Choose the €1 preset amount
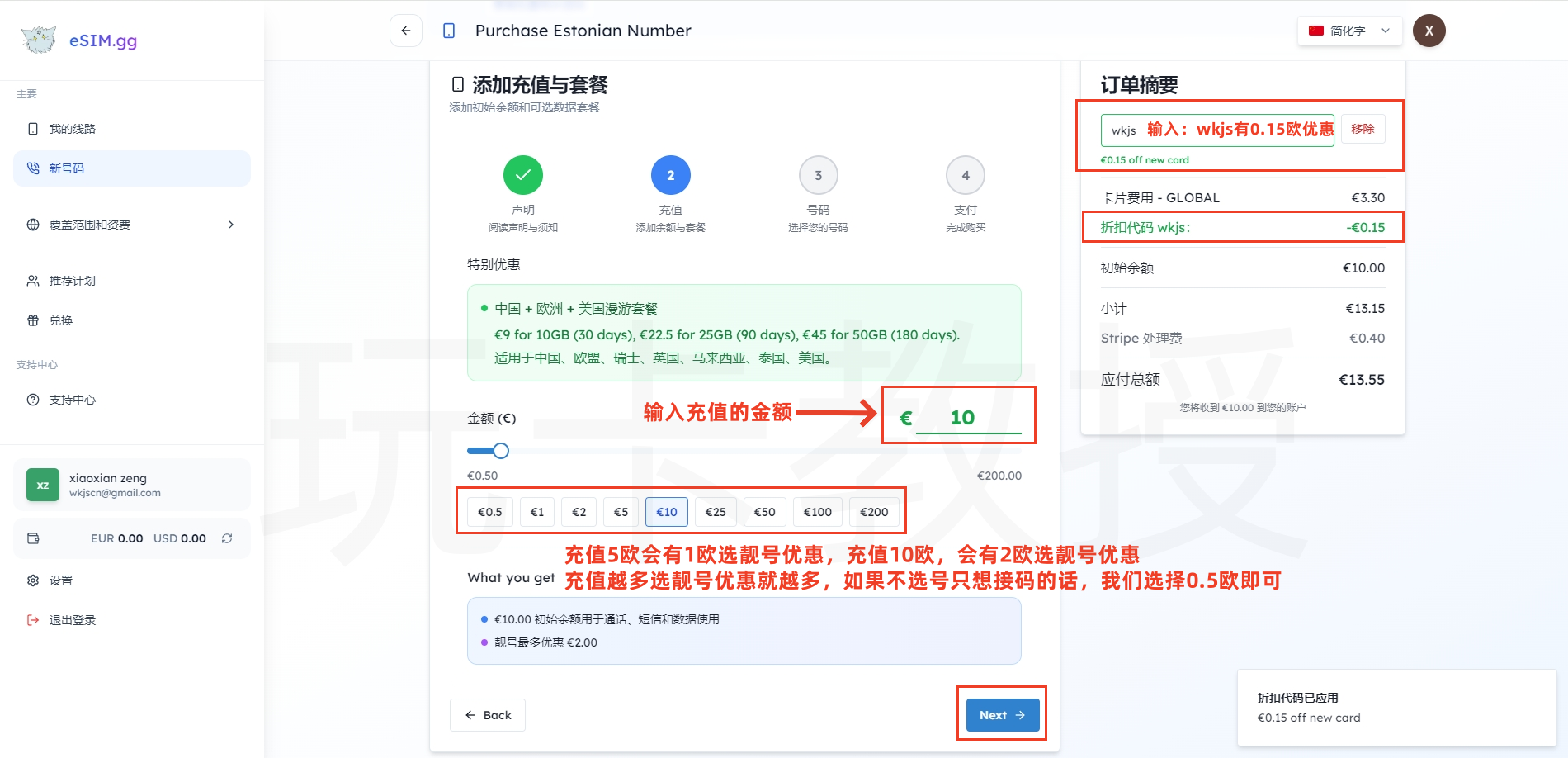The height and width of the screenshot is (758, 1568). point(537,512)
